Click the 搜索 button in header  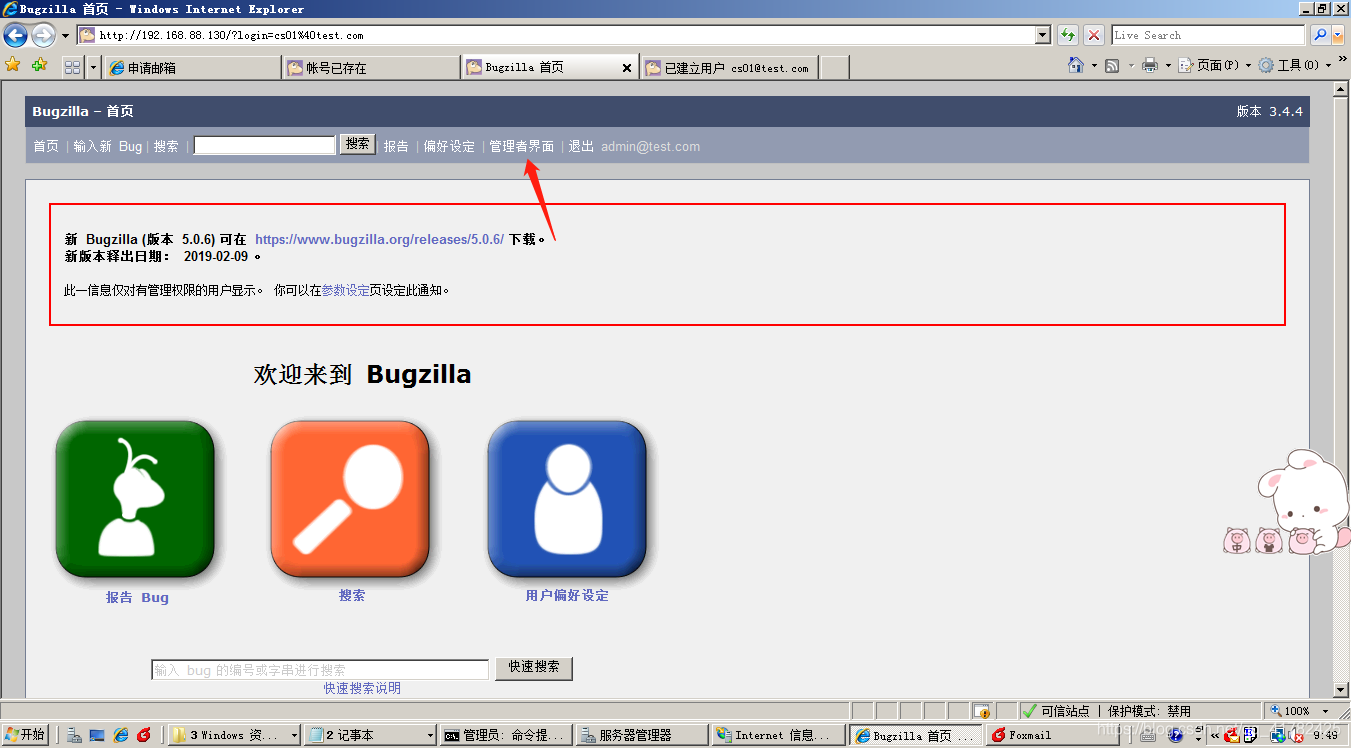coord(358,144)
